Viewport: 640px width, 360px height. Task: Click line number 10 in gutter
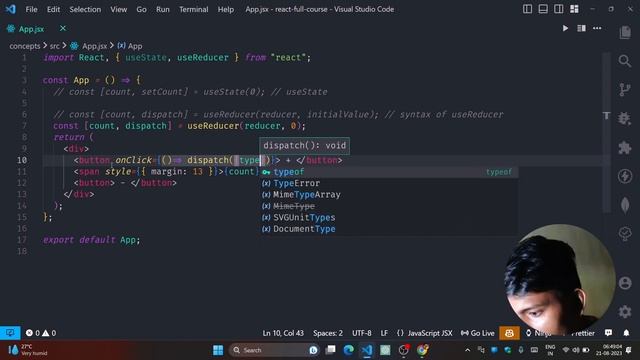pos(22,160)
